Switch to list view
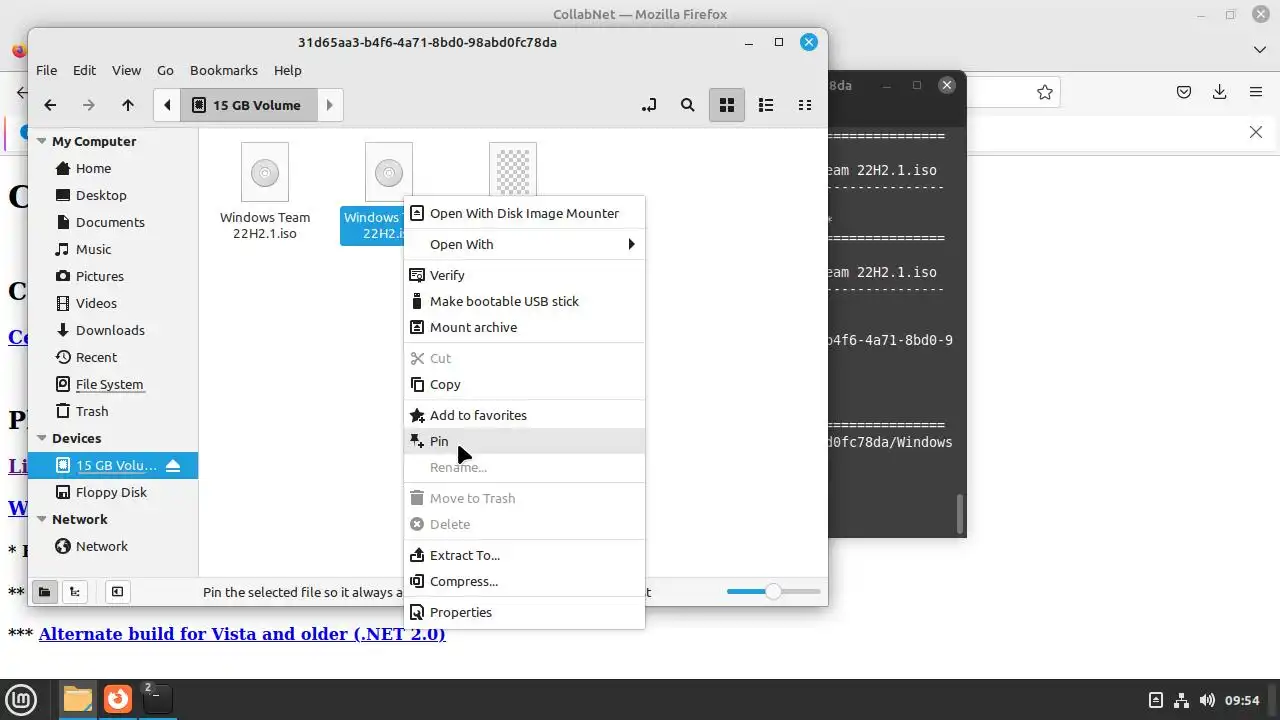 pos(766,105)
